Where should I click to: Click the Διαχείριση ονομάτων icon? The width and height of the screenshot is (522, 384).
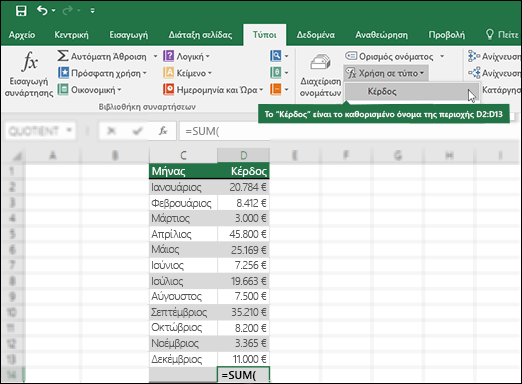pos(320,62)
